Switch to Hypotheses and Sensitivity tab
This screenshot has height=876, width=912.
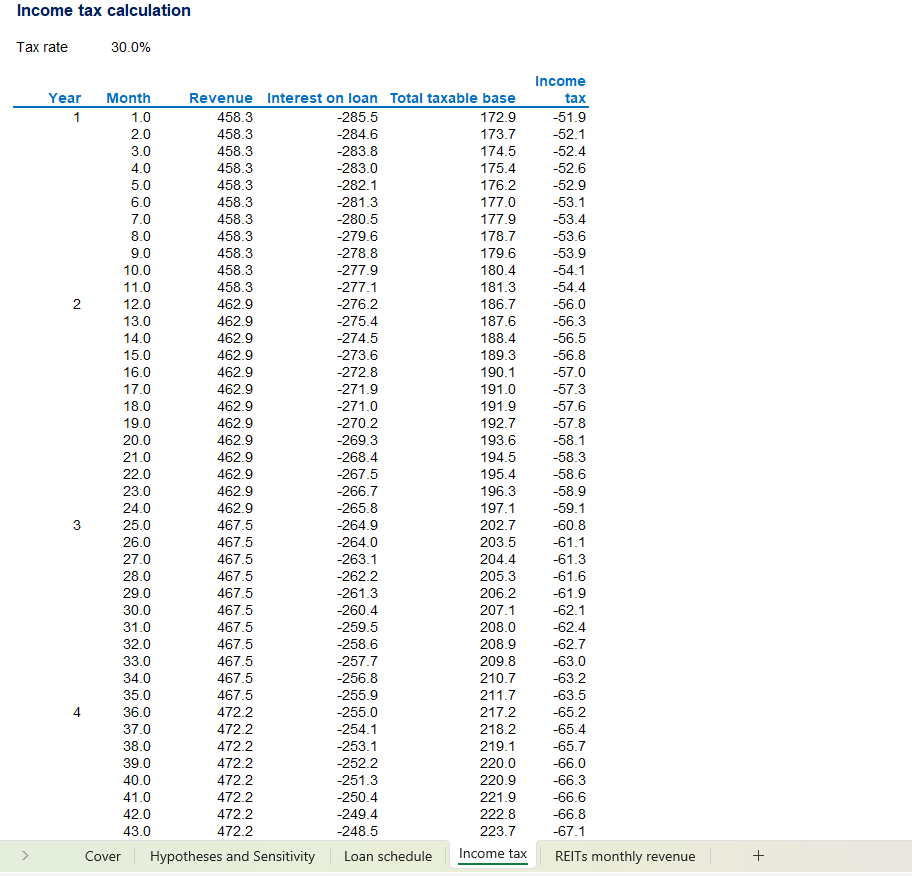(x=232, y=856)
